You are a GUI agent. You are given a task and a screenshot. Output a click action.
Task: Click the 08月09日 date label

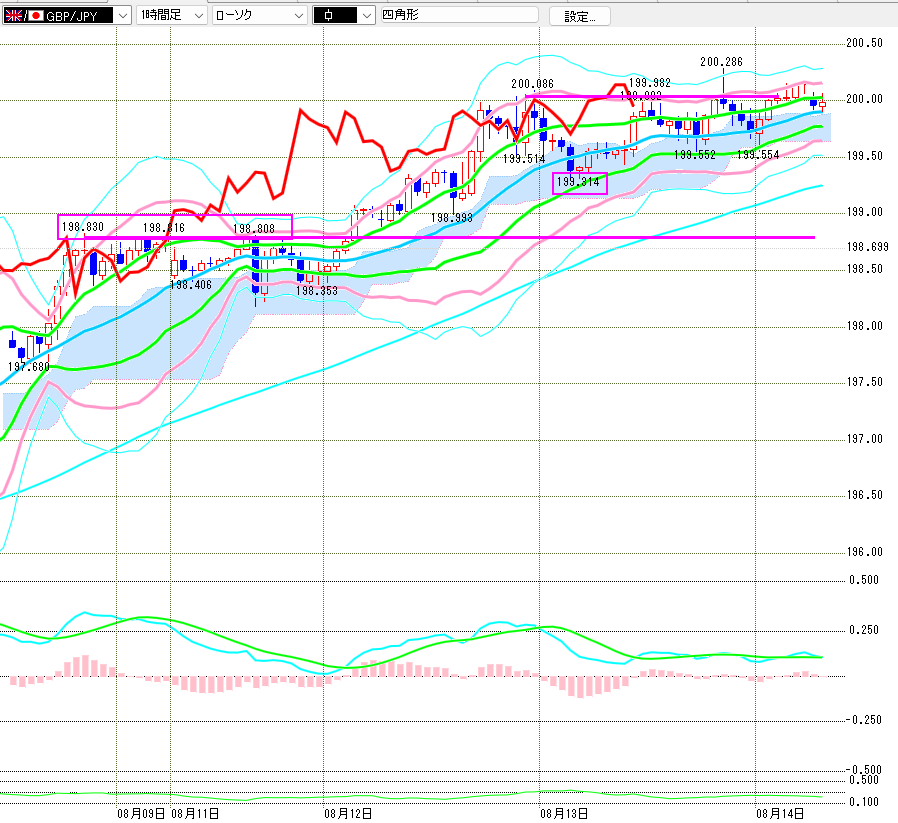tap(141, 813)
